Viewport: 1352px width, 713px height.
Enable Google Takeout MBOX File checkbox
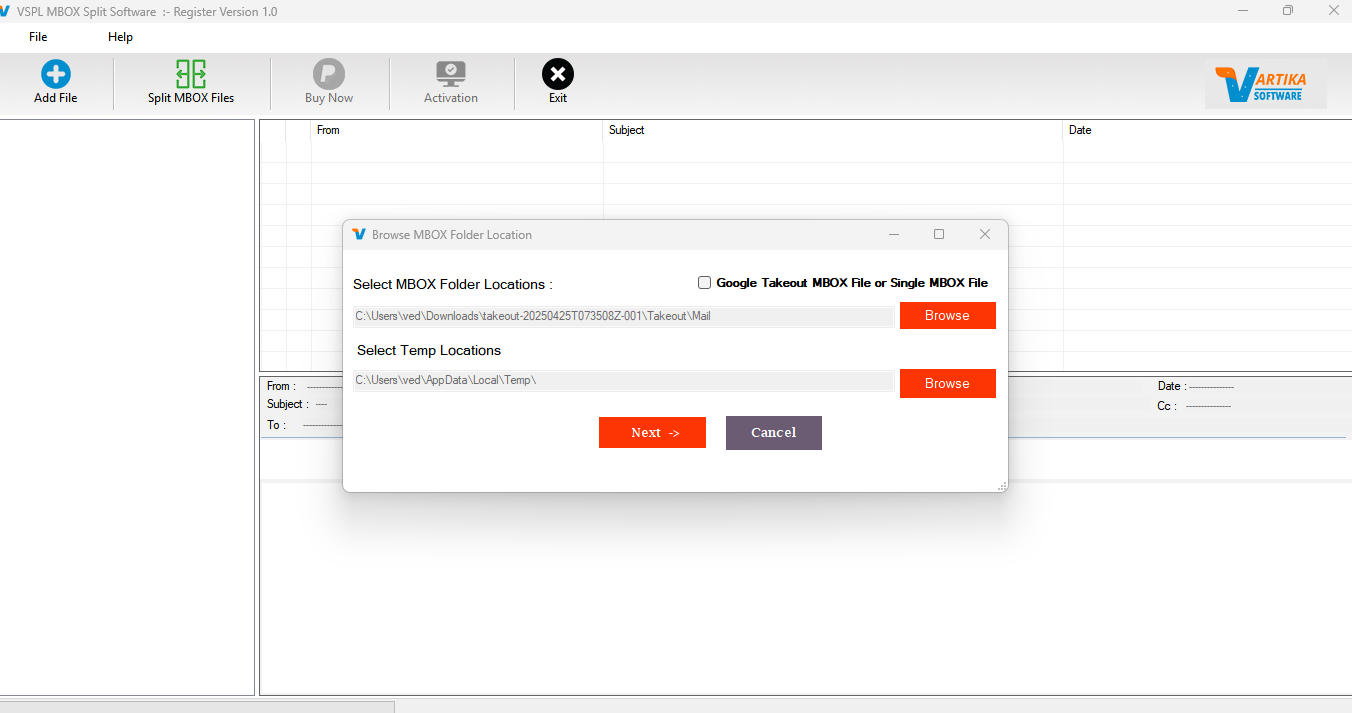[704, 283]
